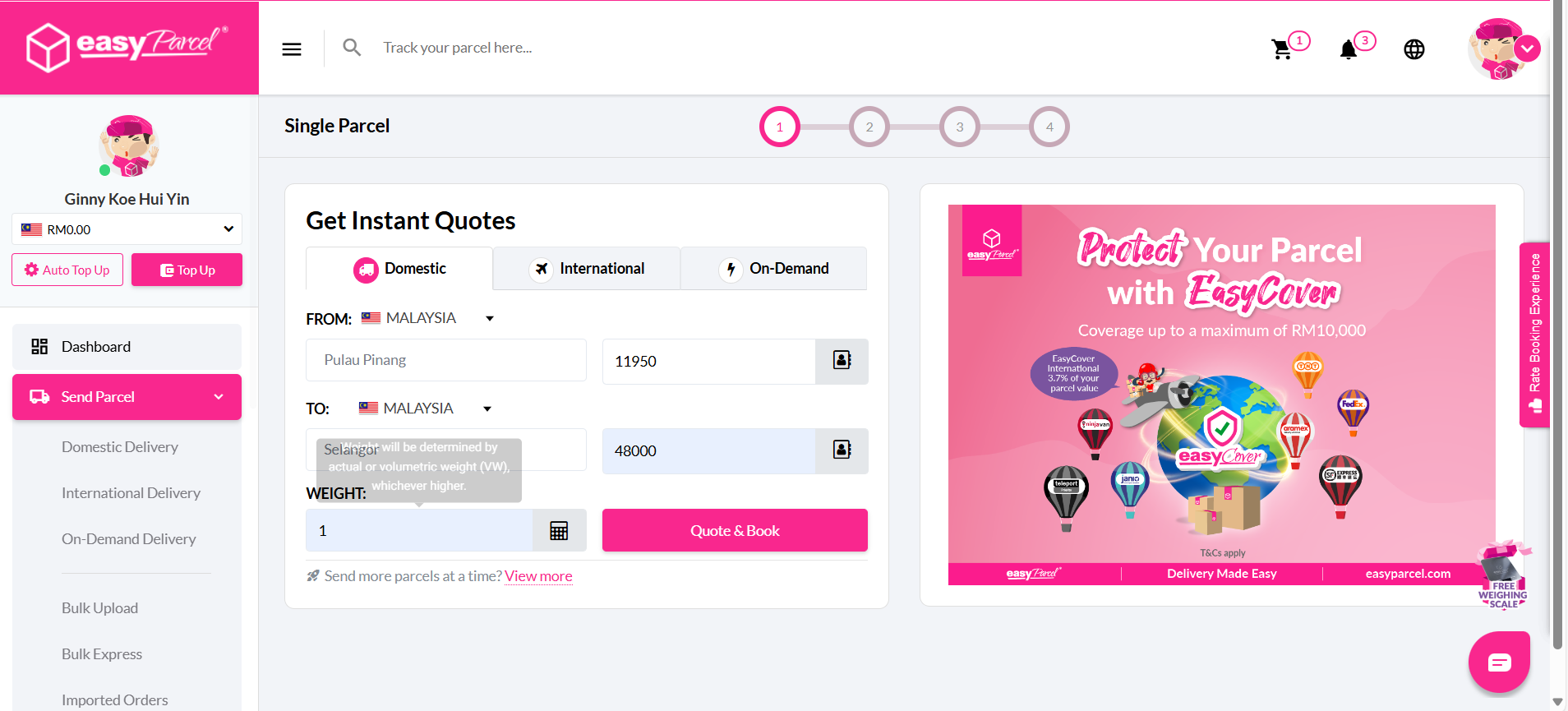Switch to the Domestic tab

tap(399, 269)
